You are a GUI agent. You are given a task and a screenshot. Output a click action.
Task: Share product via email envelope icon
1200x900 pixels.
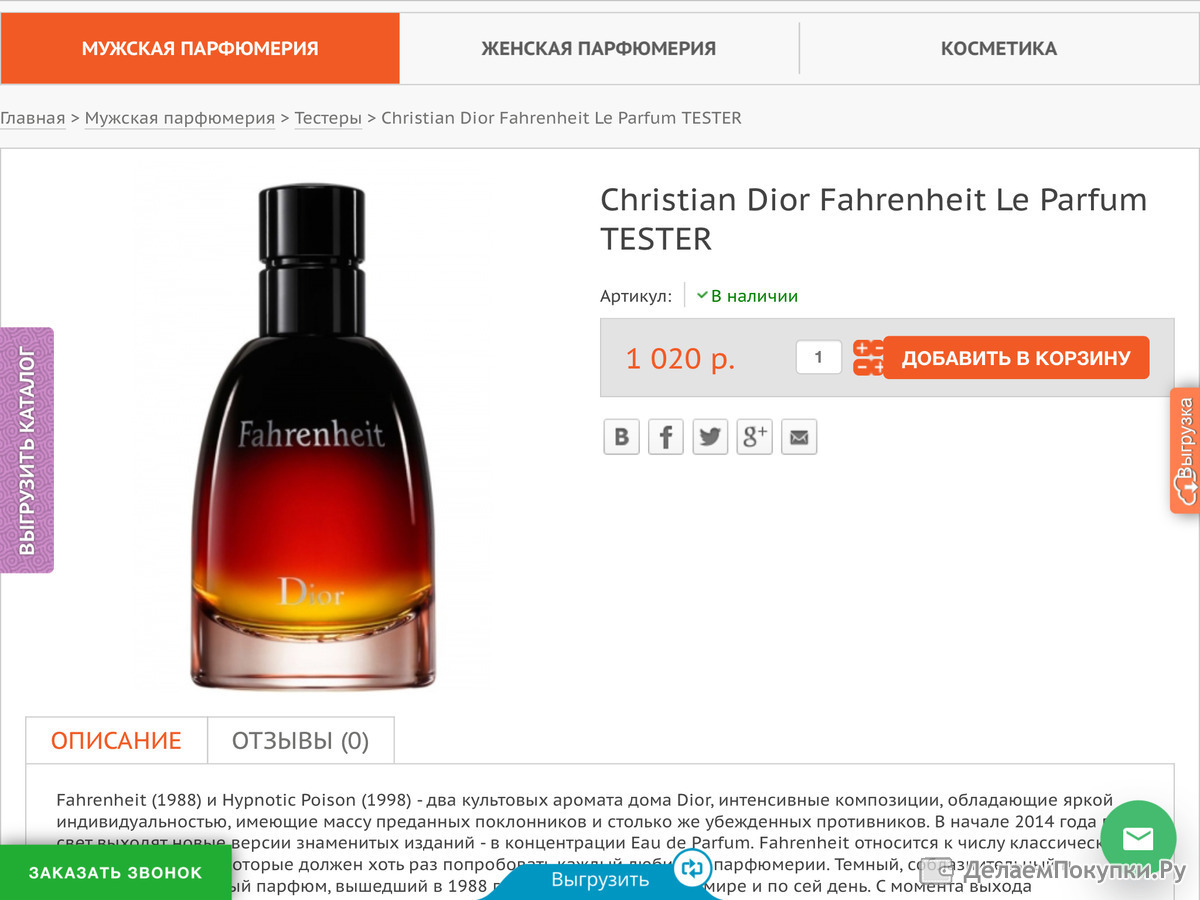799,436
